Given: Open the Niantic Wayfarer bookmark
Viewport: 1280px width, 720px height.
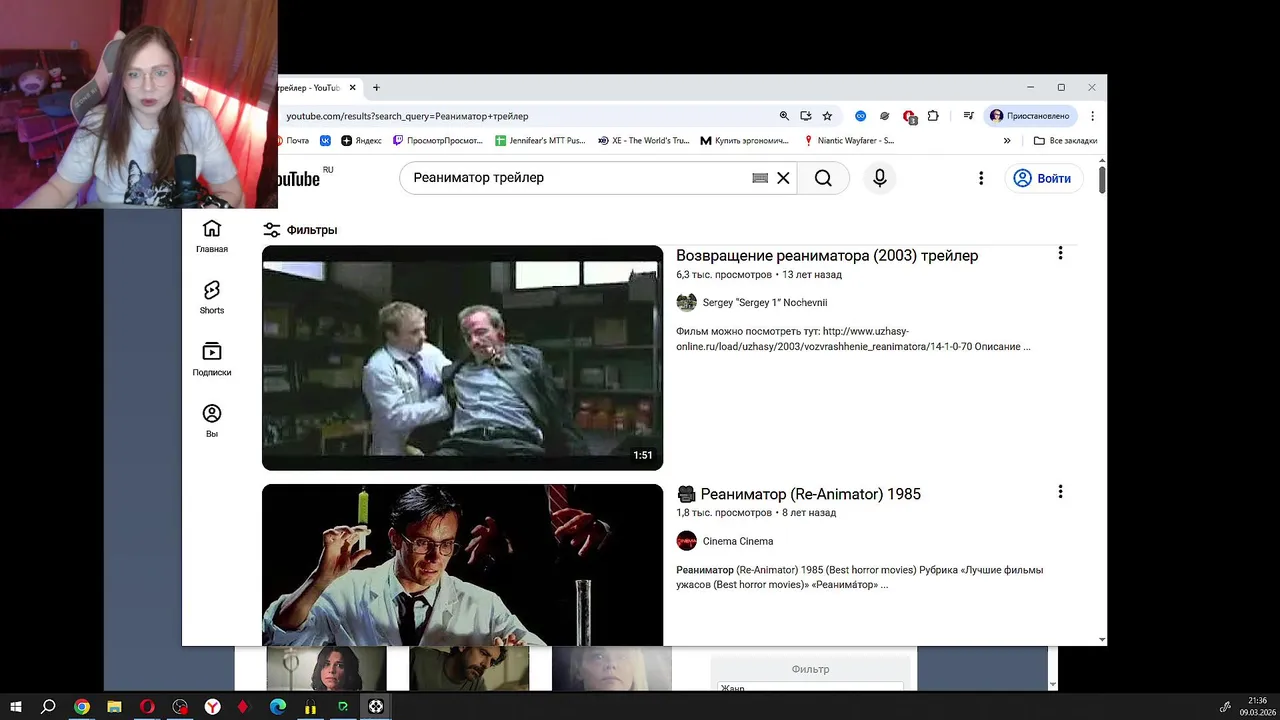Looking at the screenshot, I should (849, 141).
